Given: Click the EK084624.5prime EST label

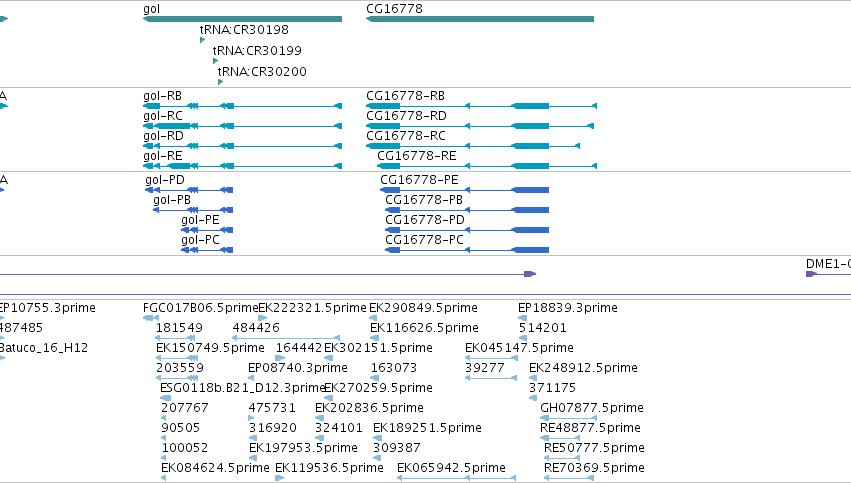Looking at the screenshot, I should point(215,468).
